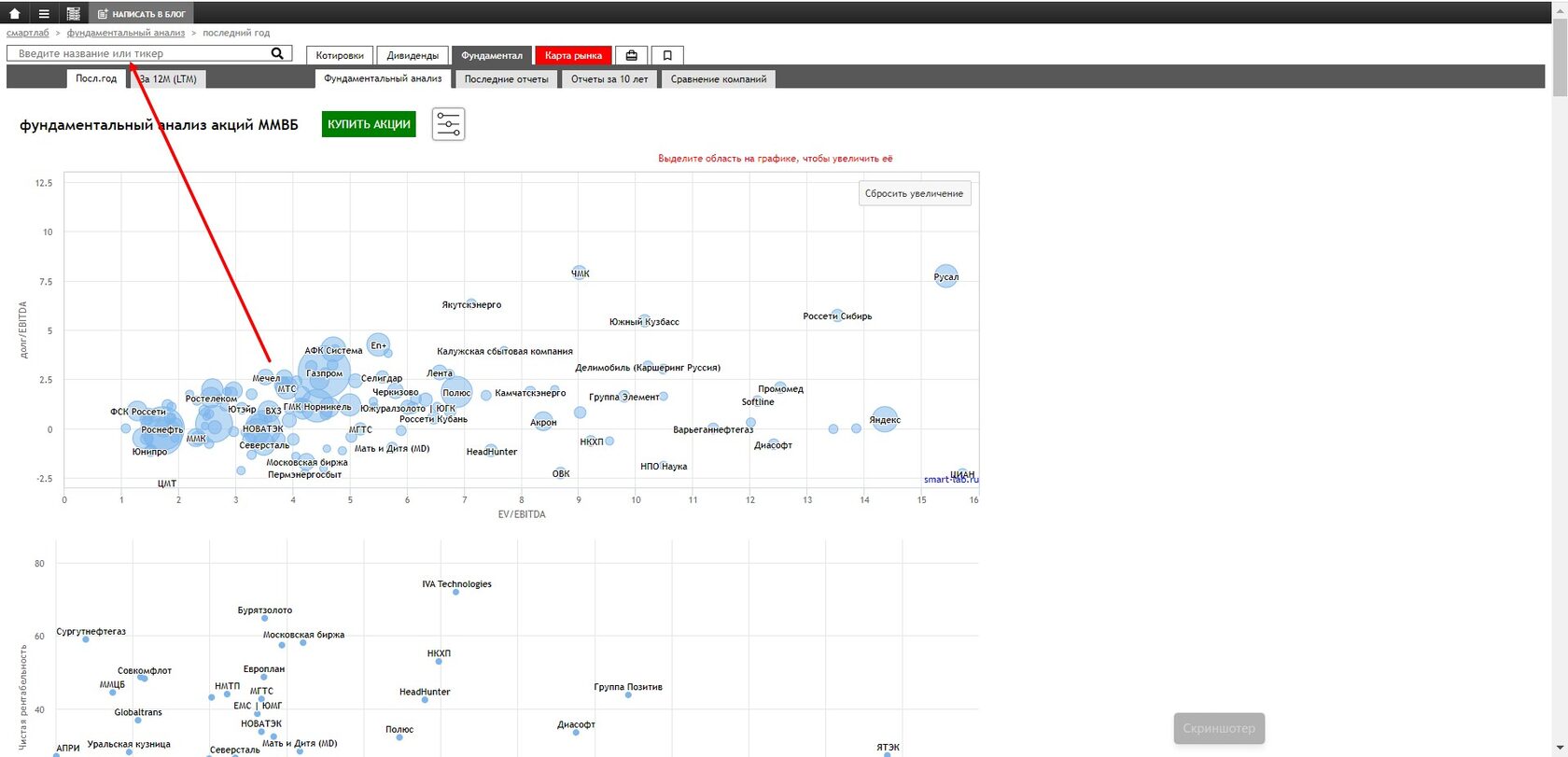Follow the смартлаб breadcrumb link

[x=28, y=33]
